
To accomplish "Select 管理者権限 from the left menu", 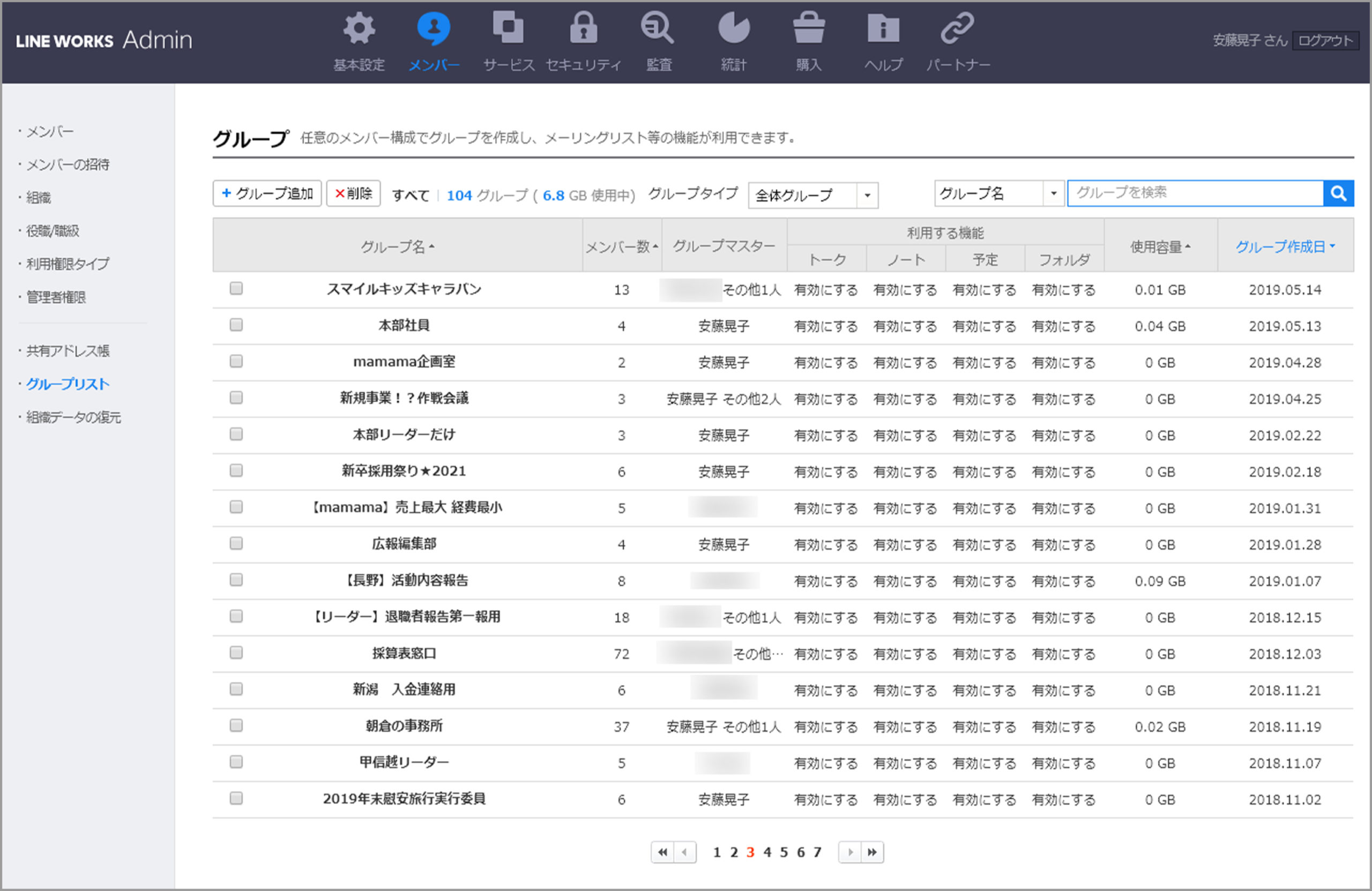I will click(x=56, y=297).
